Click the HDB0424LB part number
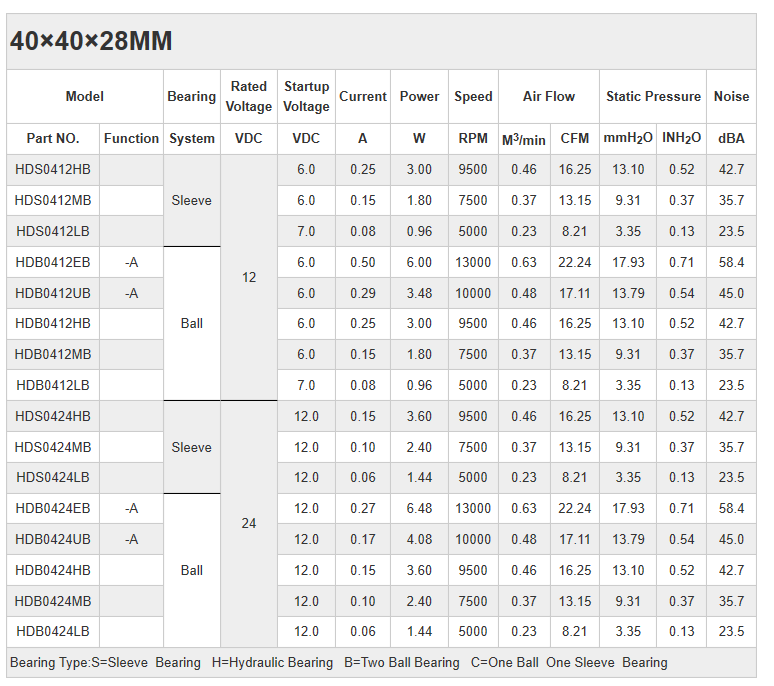The width and height of the screenshot is (774, 686). pos(53,632)
